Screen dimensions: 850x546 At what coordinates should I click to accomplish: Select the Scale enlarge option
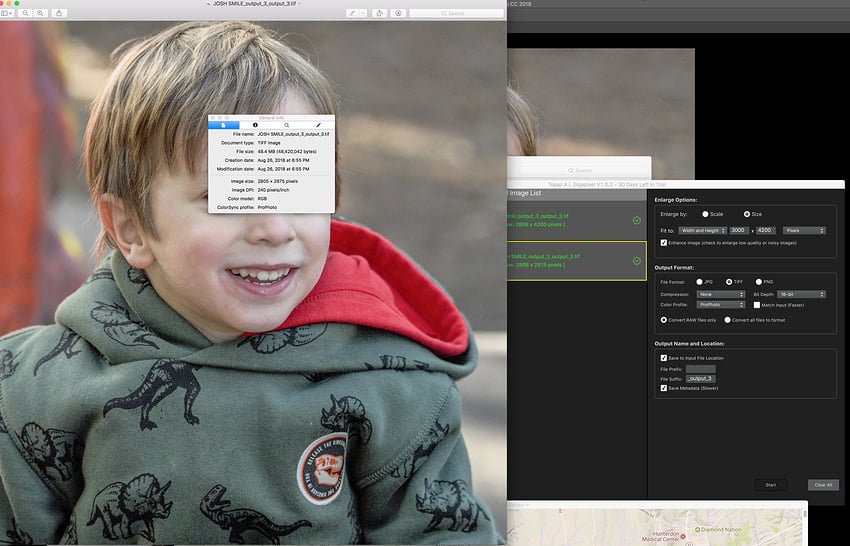706,214
